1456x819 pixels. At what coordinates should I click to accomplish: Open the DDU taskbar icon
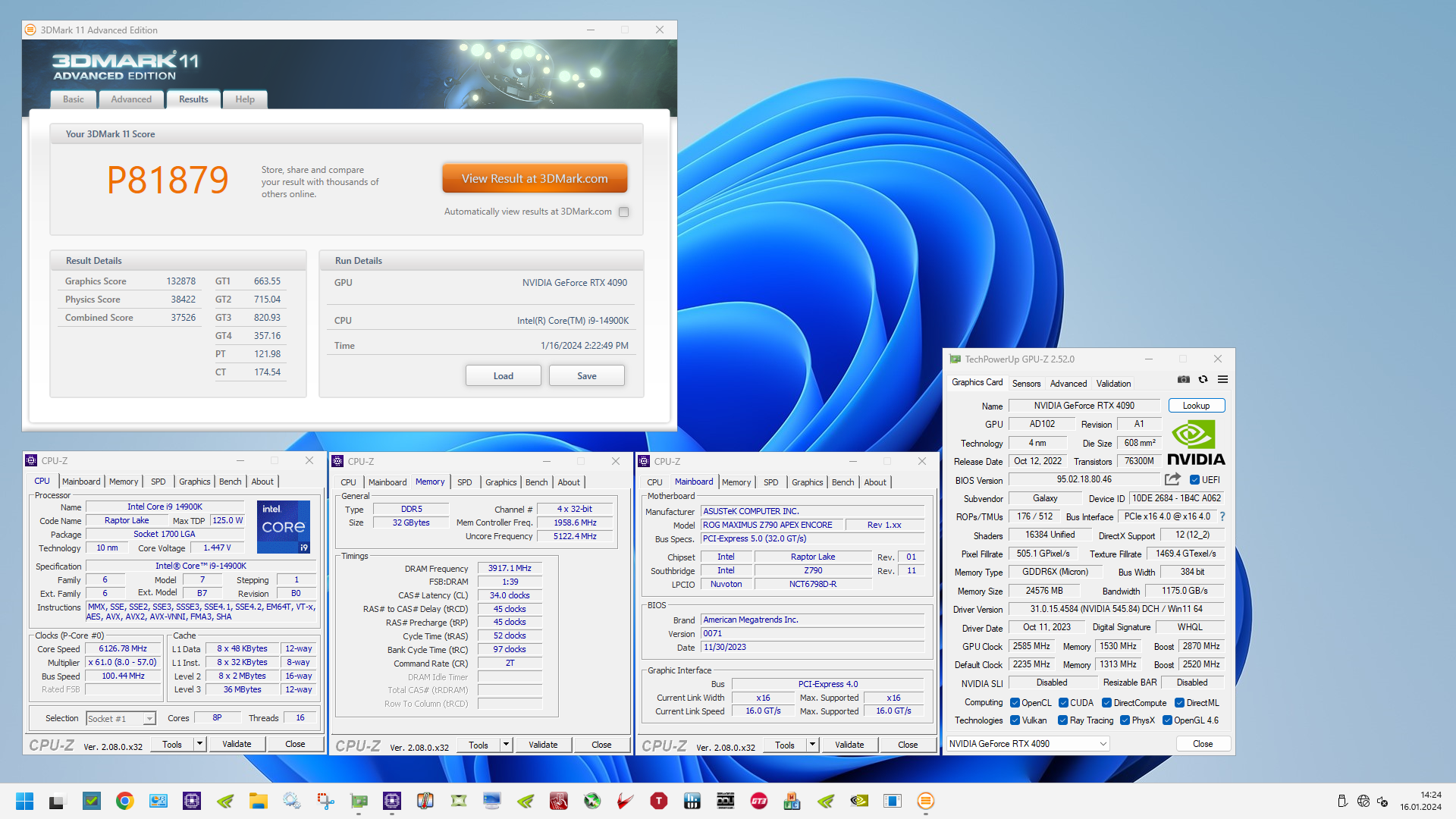pos(726,801)
